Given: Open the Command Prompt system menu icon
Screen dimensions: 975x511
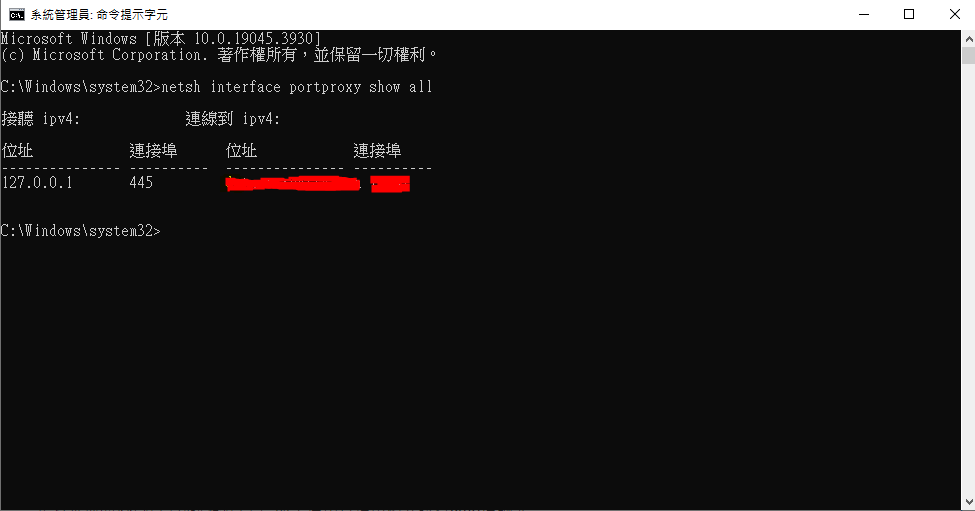Looking at the screenshot, I should click(17, 14).
